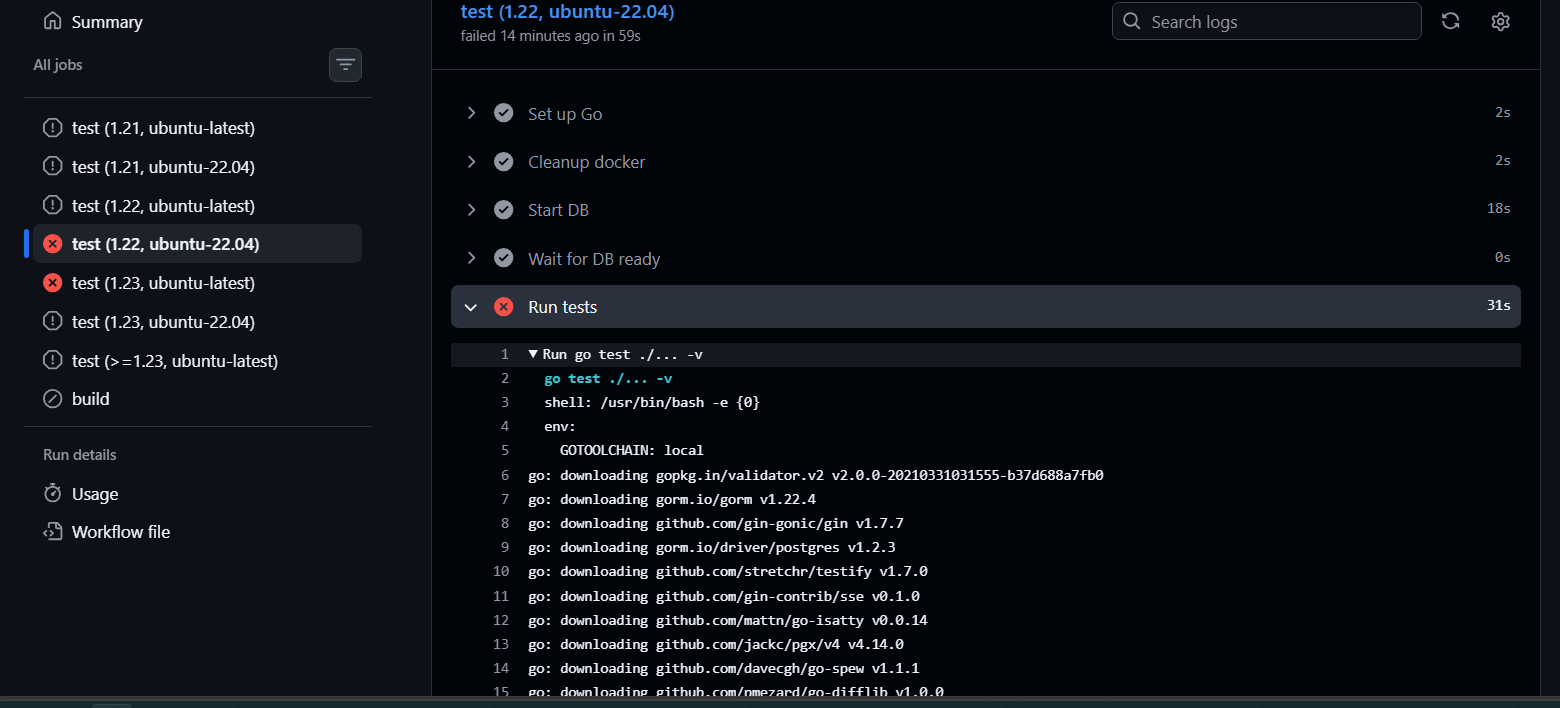Click log line 'go: downloading gorm.io/gorm v1.22.4'
Viewport: 1560px width, 708px height.
point(673,499)
